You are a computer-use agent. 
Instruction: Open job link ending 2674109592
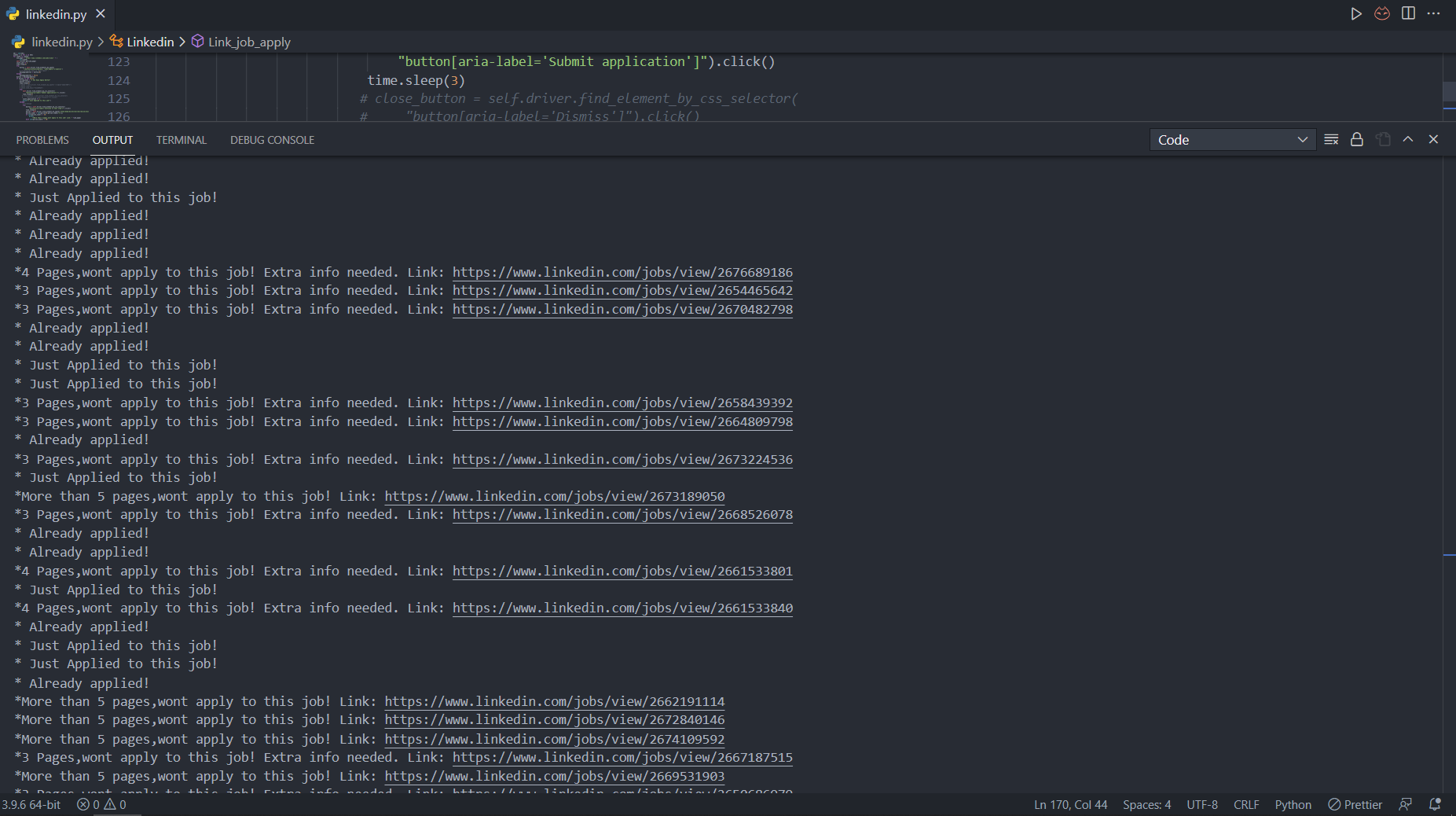[x=555, y=739]
